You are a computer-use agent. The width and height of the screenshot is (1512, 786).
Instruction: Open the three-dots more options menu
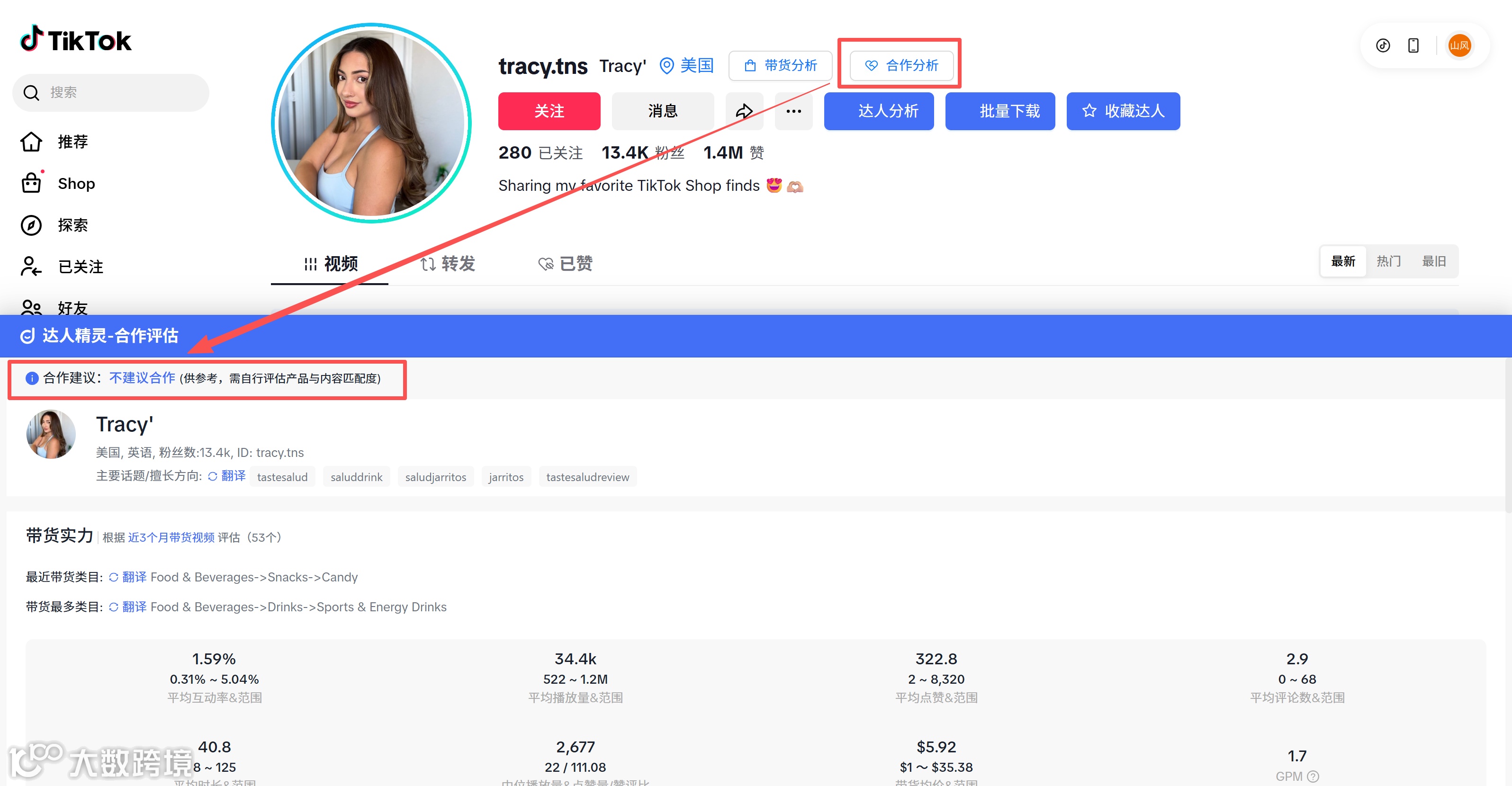click(x=793, y=111)
